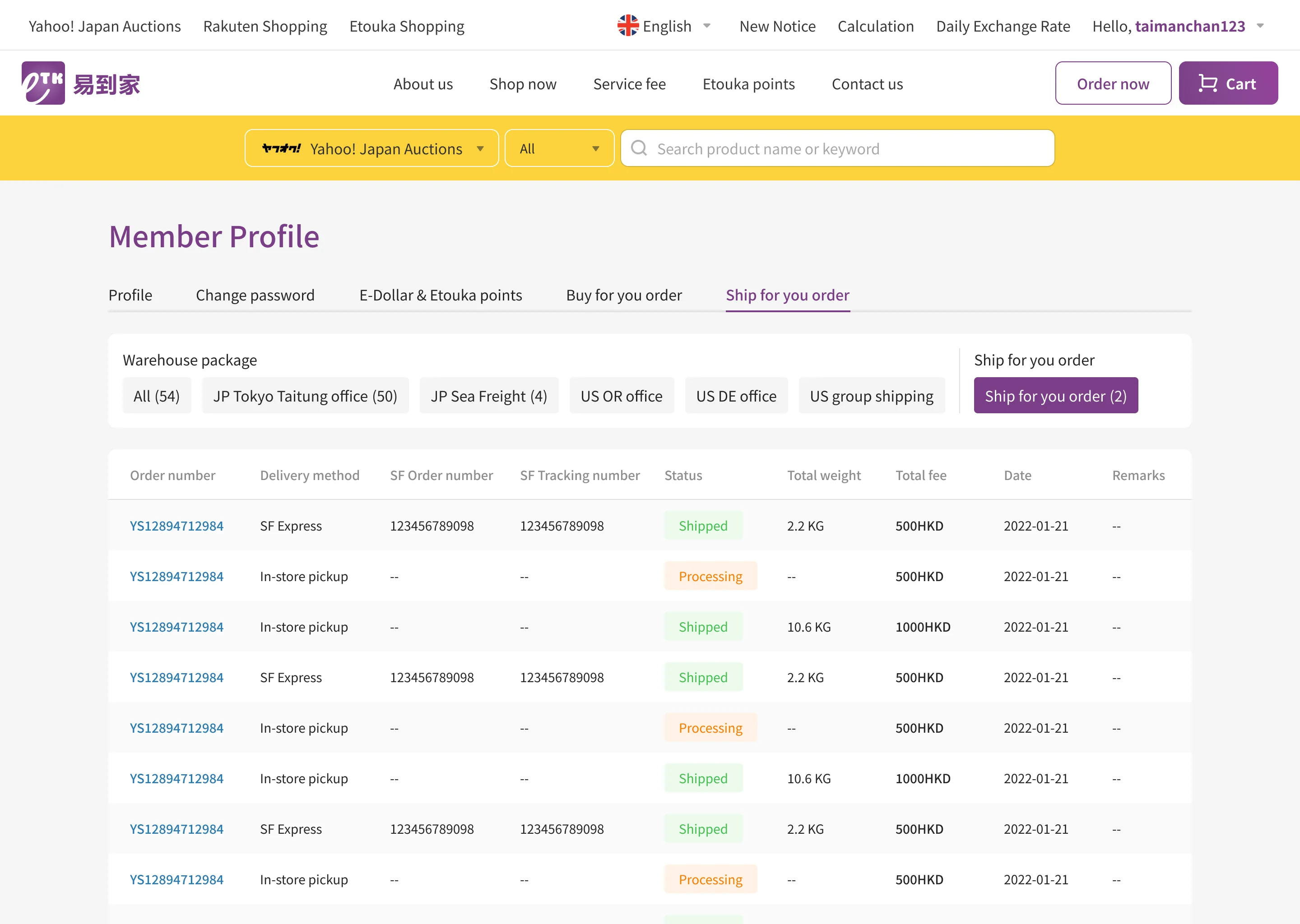Filter by JP Tokyo Taitung office (50)
The width and height of the screenshot is (1300, 924).
click(305, 396)
